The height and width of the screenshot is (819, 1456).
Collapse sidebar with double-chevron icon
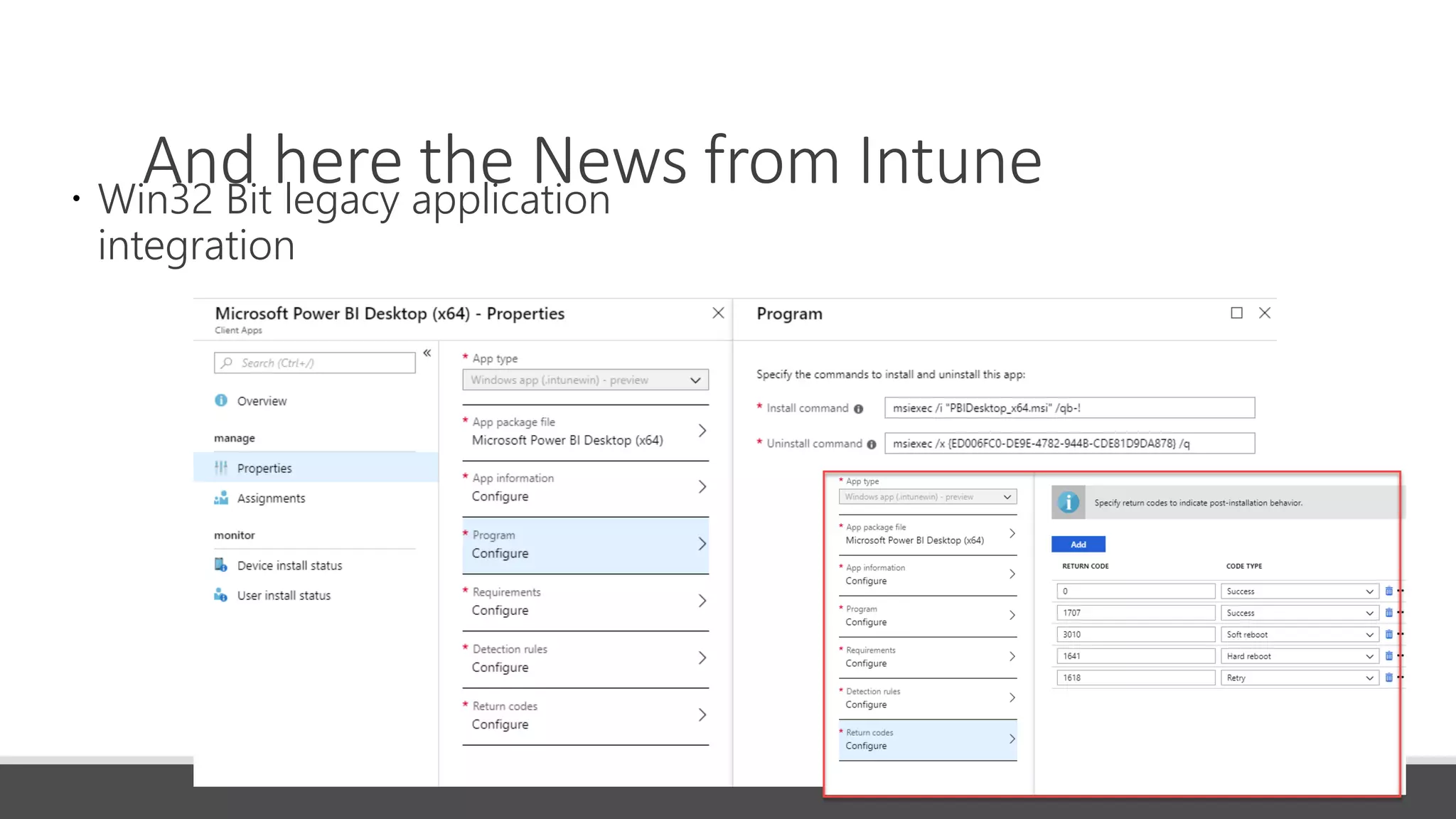[427, 353]
